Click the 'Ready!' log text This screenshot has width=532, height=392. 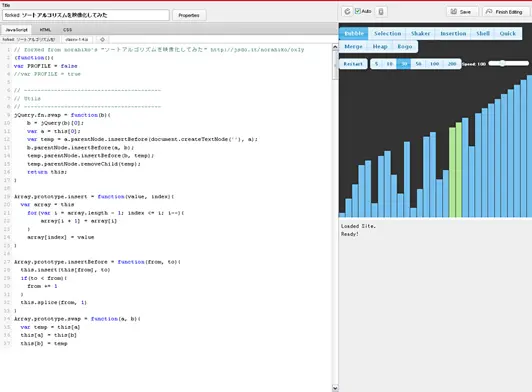click(349, 234)
